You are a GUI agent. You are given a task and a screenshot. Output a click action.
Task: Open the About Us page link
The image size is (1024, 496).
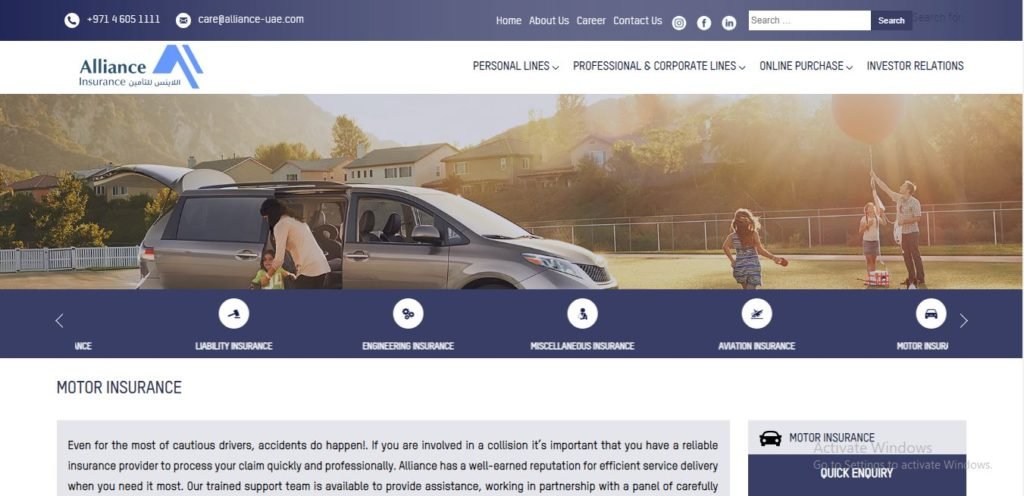pos(549,21)
